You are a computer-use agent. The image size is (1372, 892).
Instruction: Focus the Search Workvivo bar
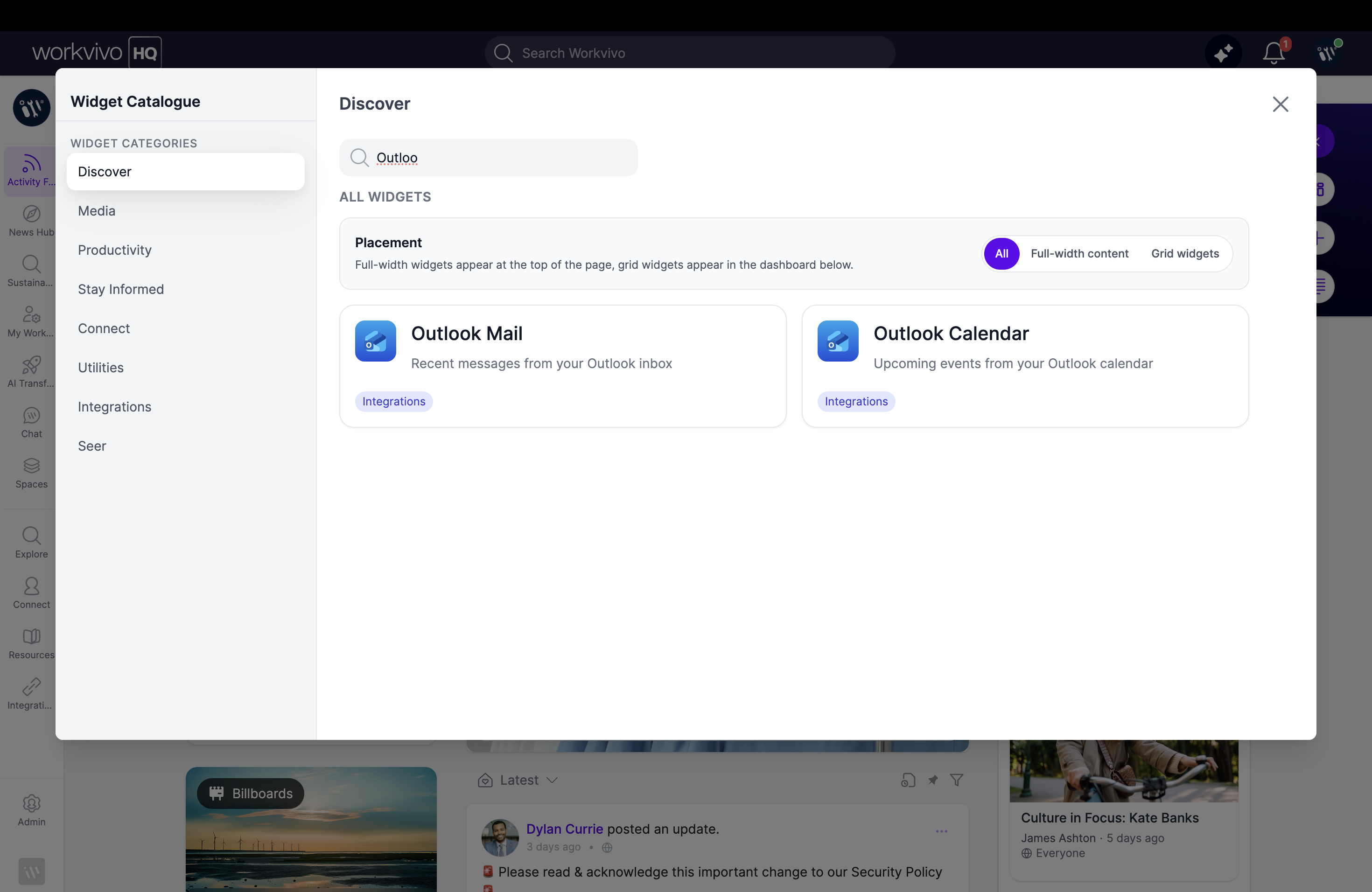689,53
